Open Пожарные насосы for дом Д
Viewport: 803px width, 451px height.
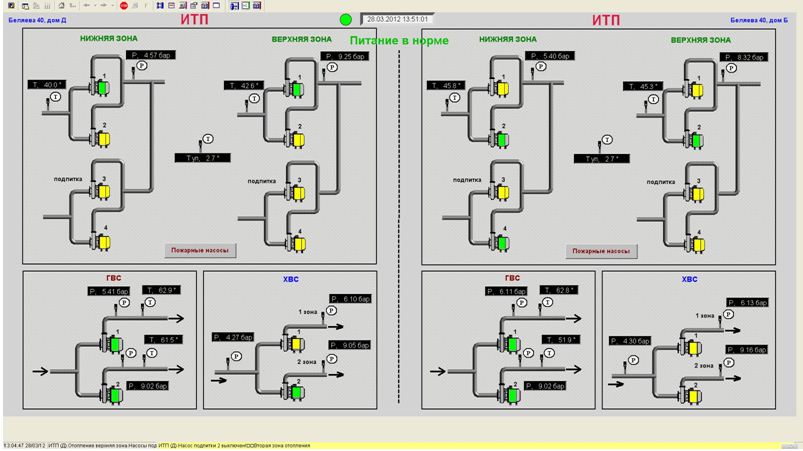tap(200, 251)
